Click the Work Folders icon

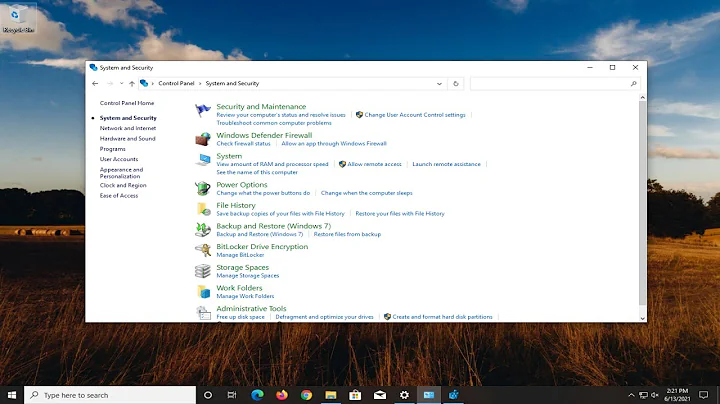202,292
